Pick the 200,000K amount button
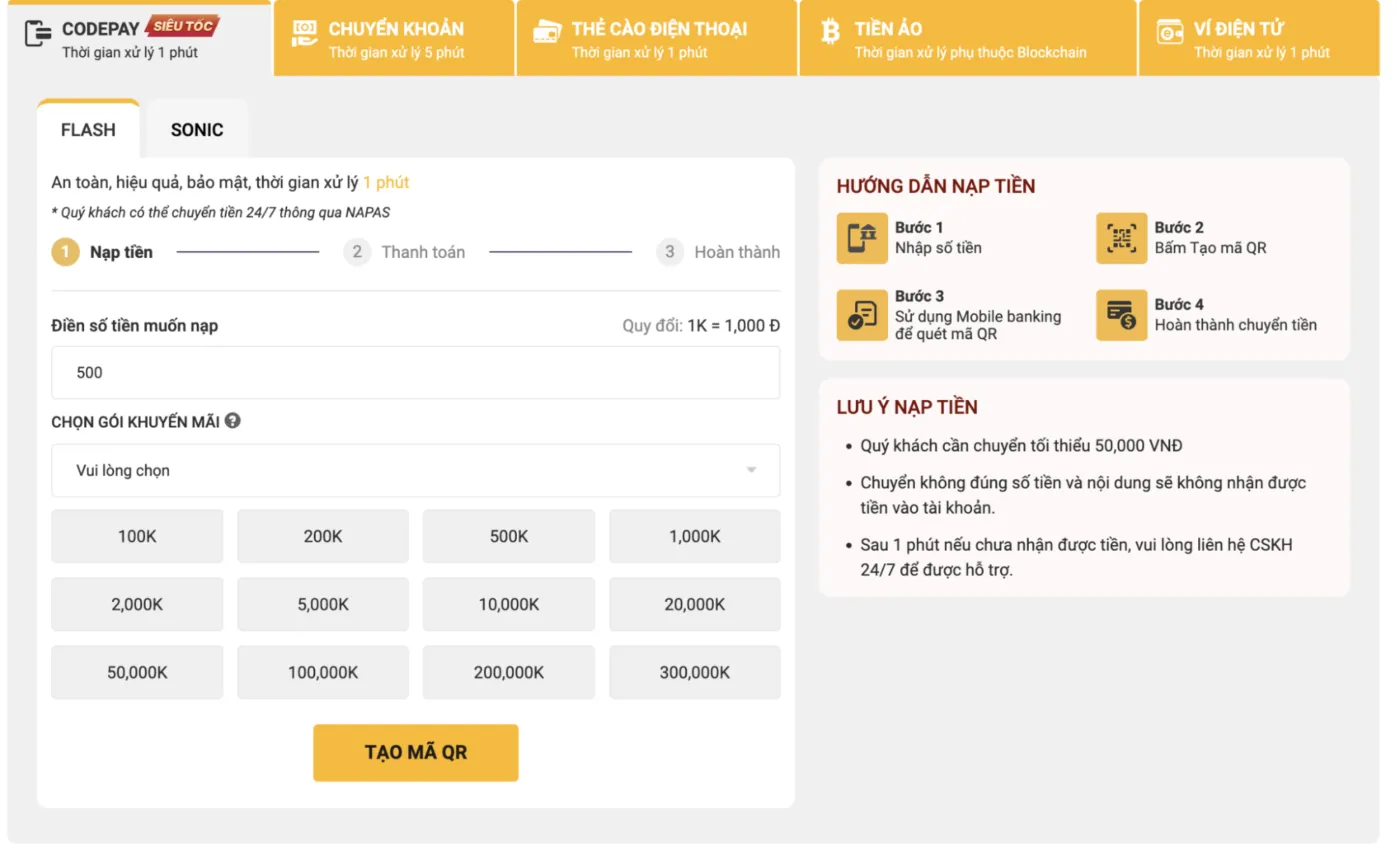The image size is (1400, 857). coord(509,672)
